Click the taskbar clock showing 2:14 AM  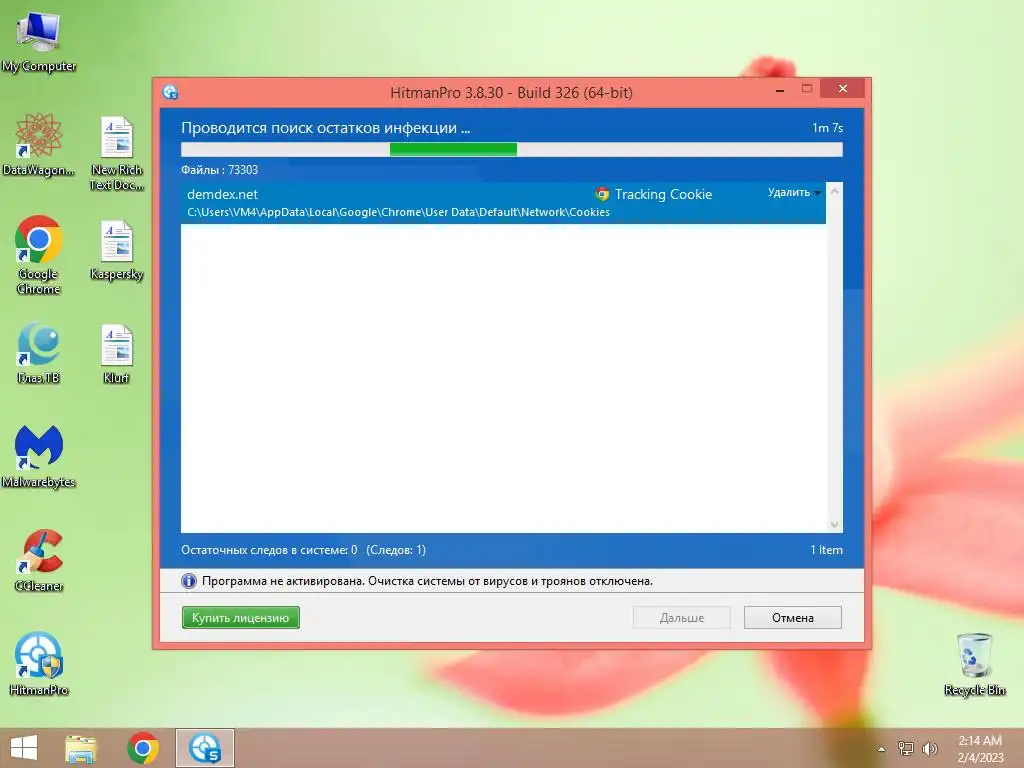tap(980, 748)
